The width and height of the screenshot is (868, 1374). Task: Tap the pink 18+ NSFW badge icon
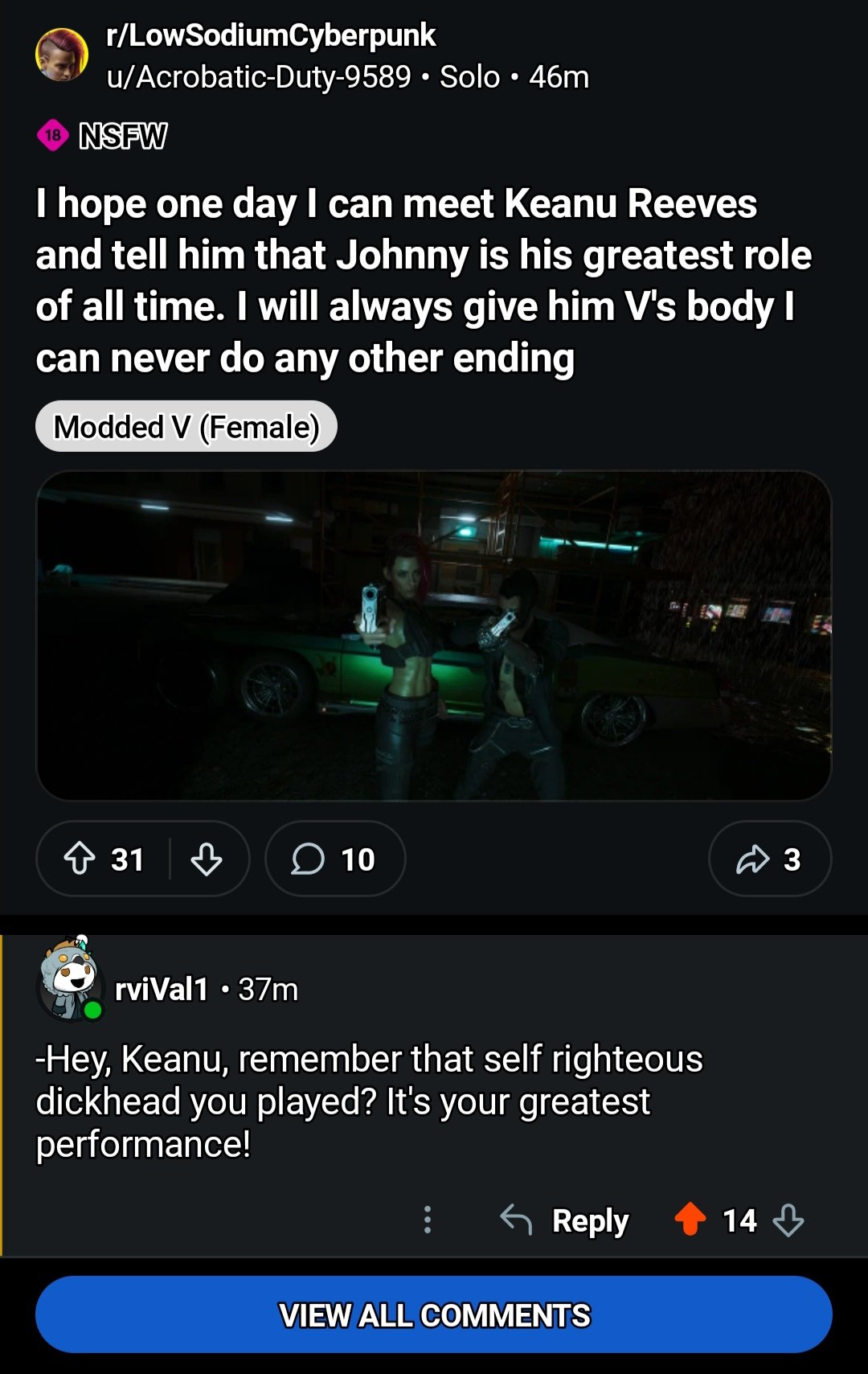coord(53,135)
